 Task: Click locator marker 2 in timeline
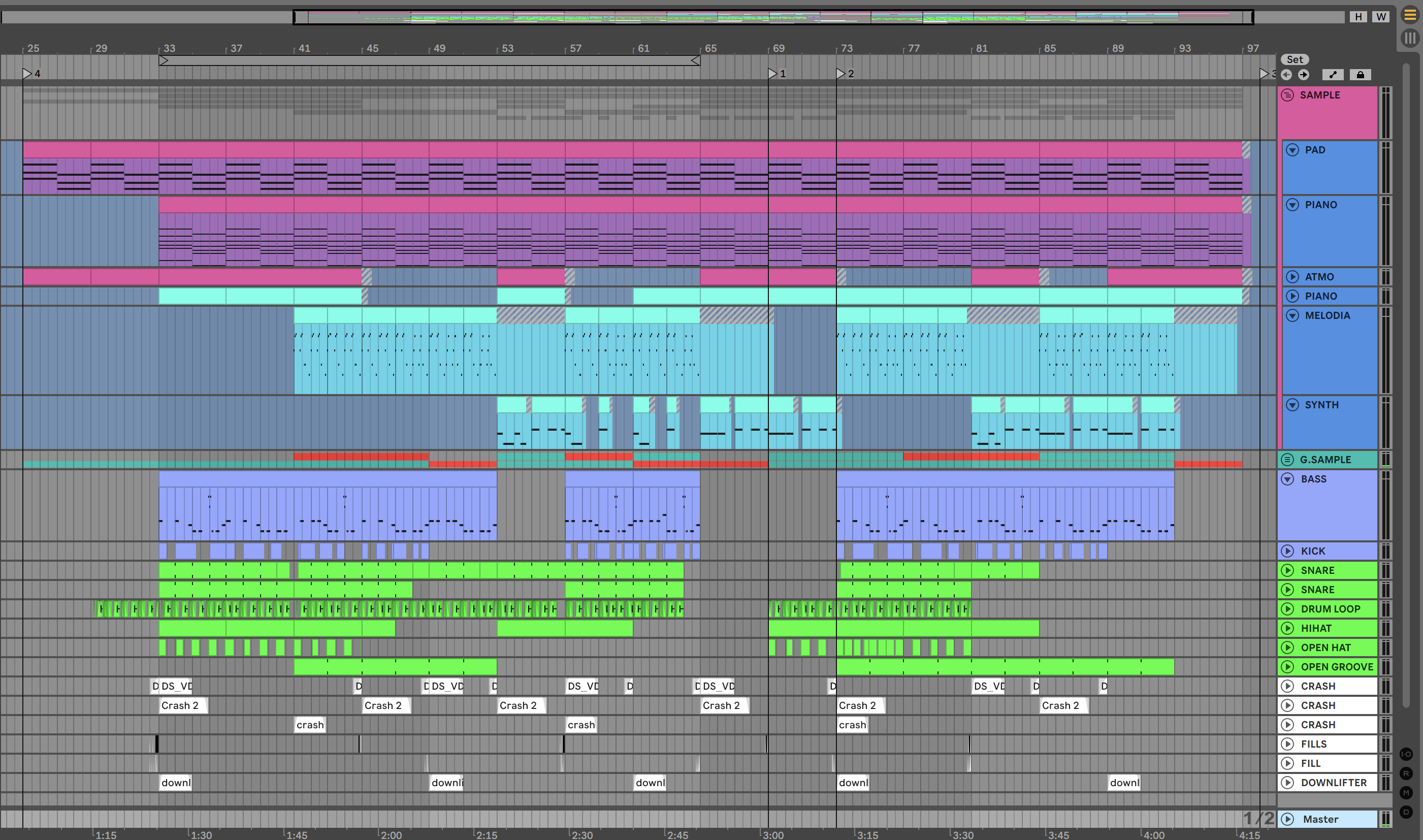pyautogui.click(x=841, y=74)
